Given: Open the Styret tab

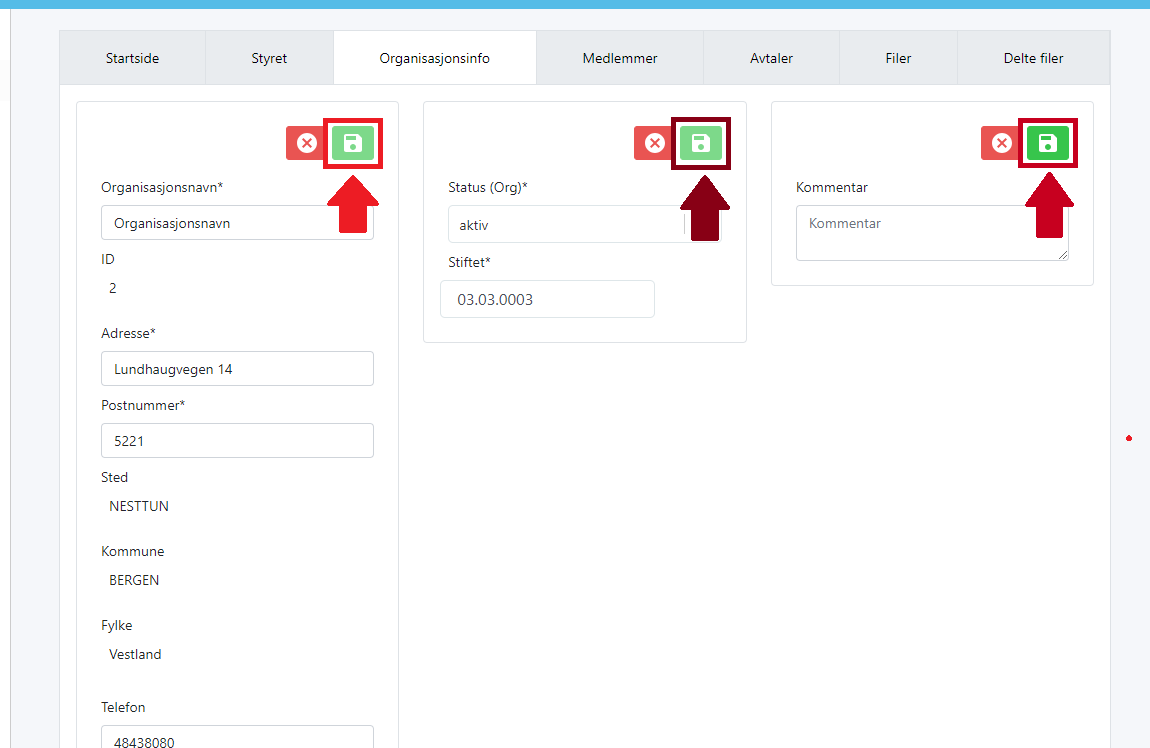Looking at the screenshot, I should coord(269,58).
